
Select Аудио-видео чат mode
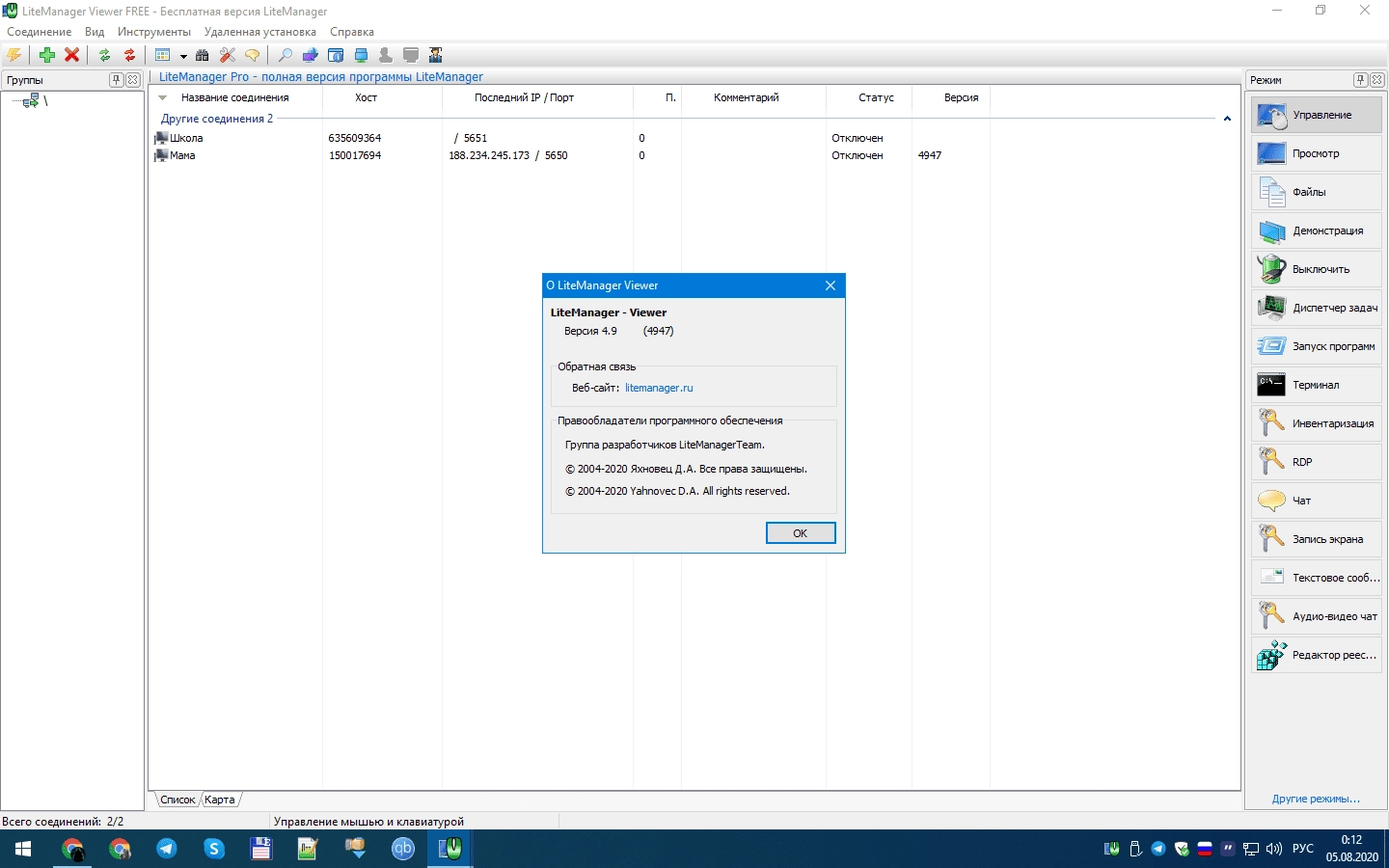(1317, 616)
